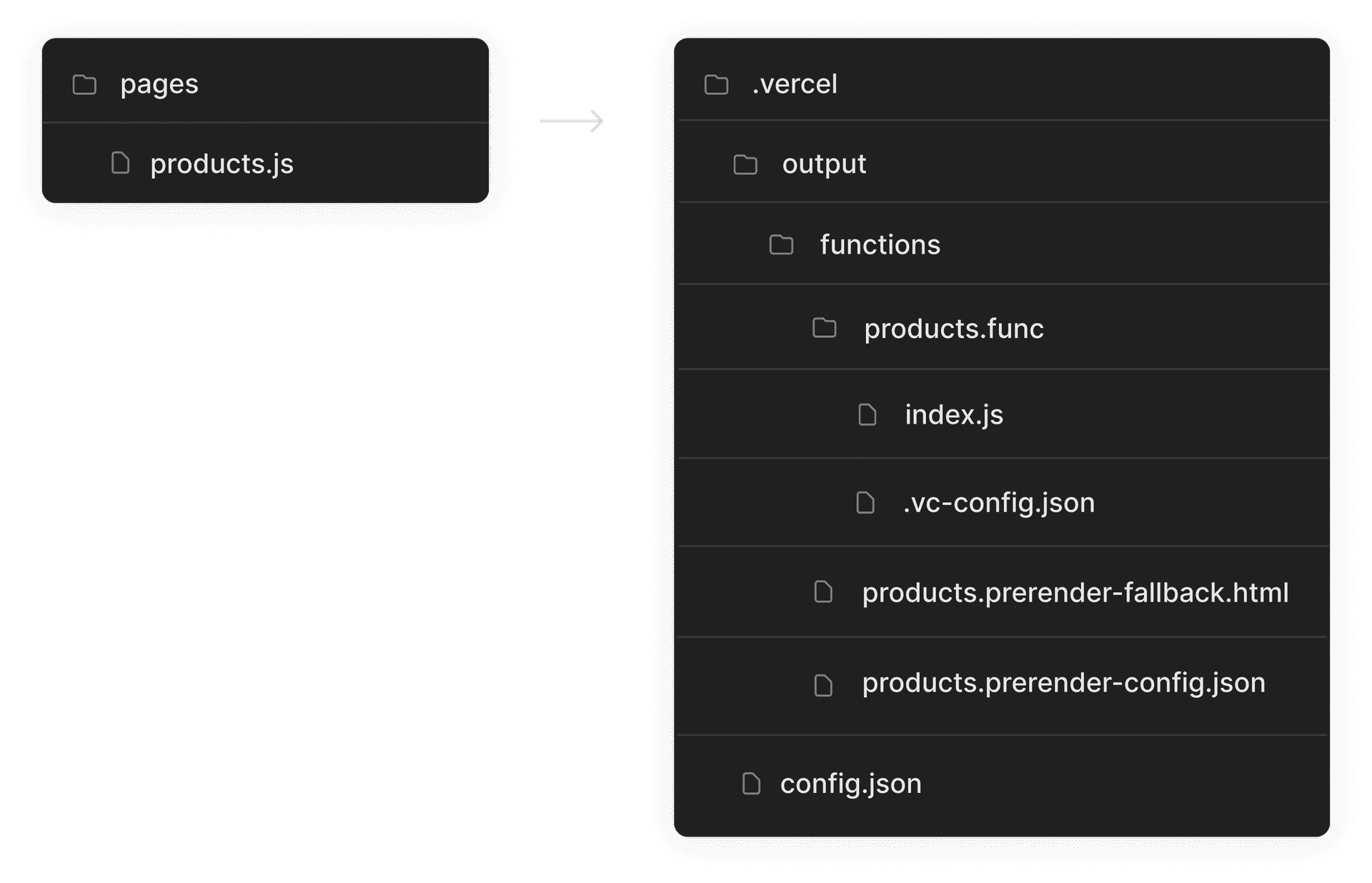Click the products.prerender-config.json file icon
1372x883 pixels.
pos(824,686)
